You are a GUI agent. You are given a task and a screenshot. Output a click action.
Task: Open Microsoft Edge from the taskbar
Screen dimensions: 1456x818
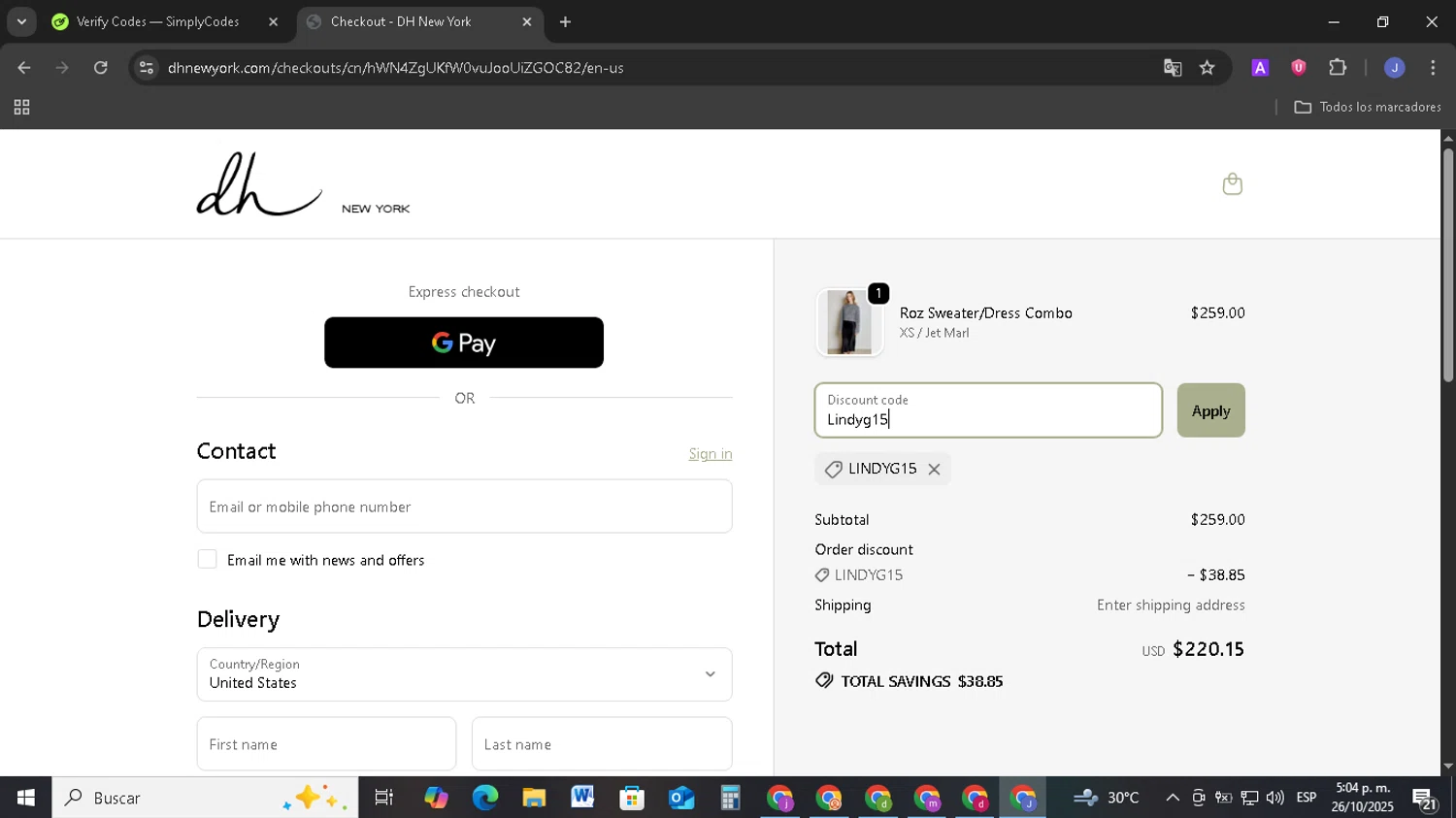485,798
